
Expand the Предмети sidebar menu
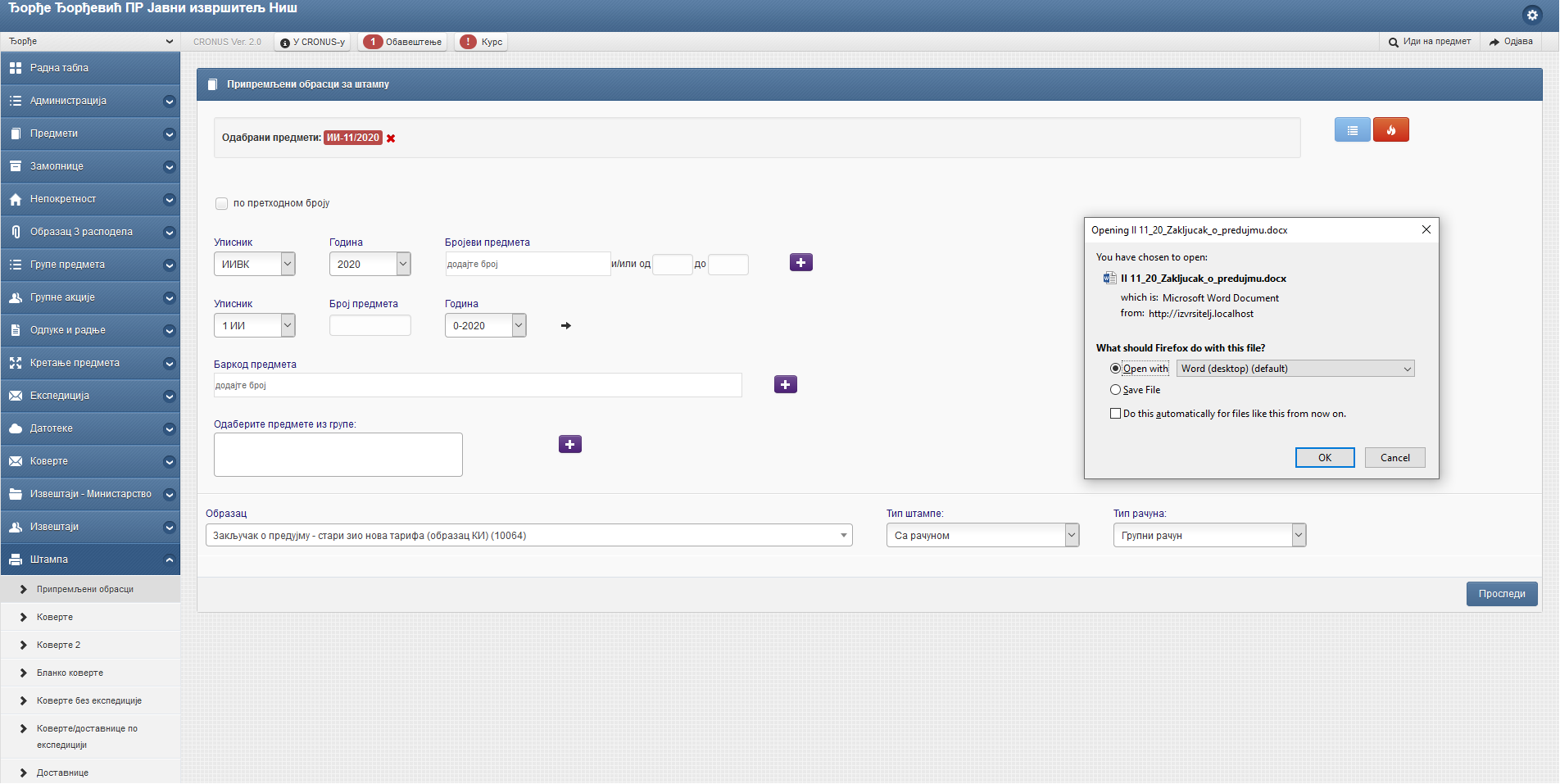(x=90, y=134)
